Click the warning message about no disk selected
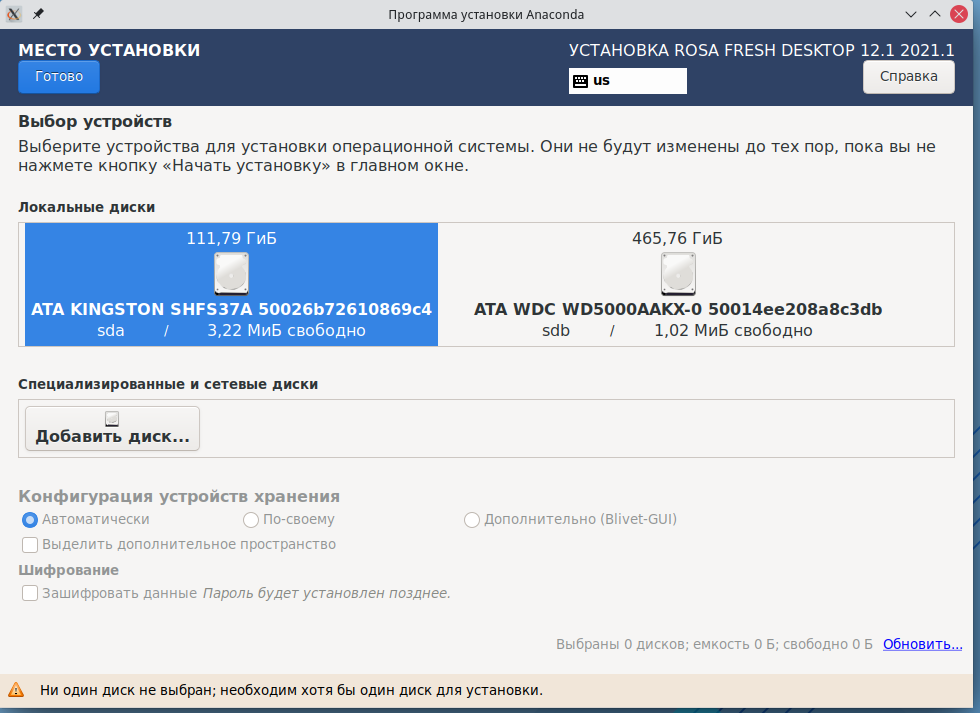The height and width of the screenshot is (713, 980). point(291,691)
